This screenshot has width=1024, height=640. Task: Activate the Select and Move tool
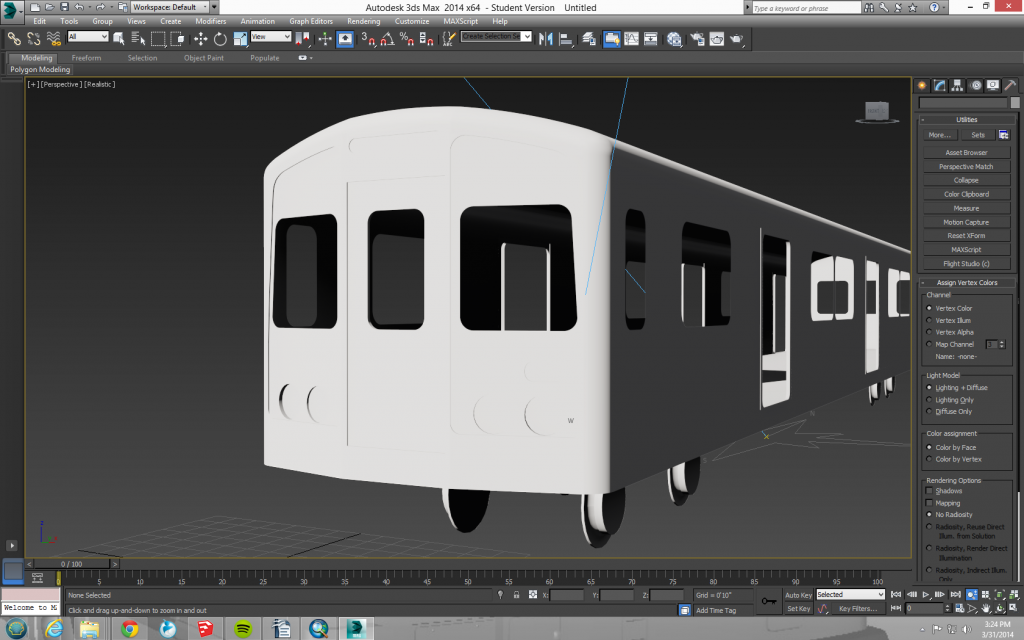click(x=200, y=39)
